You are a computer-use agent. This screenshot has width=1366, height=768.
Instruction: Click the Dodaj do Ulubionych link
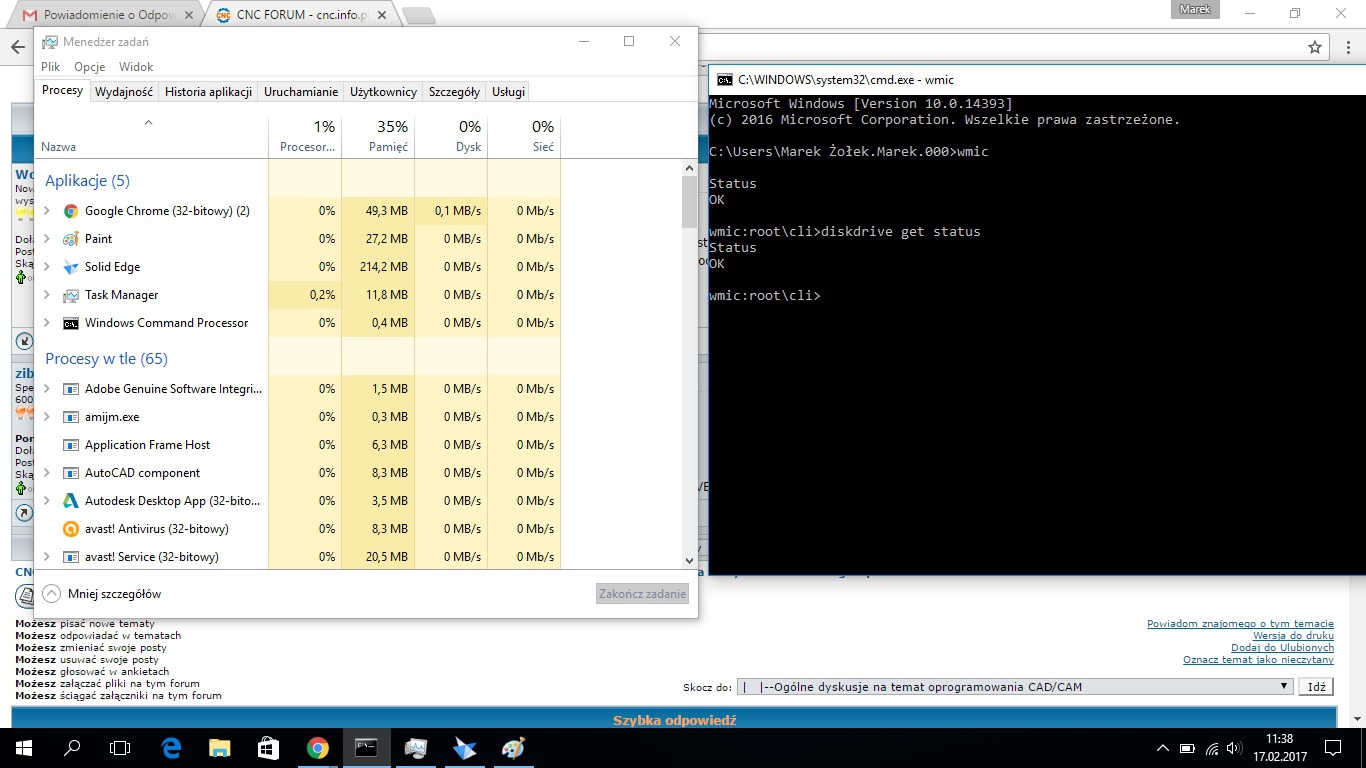pyautogui.click(x=1282, y=648)
